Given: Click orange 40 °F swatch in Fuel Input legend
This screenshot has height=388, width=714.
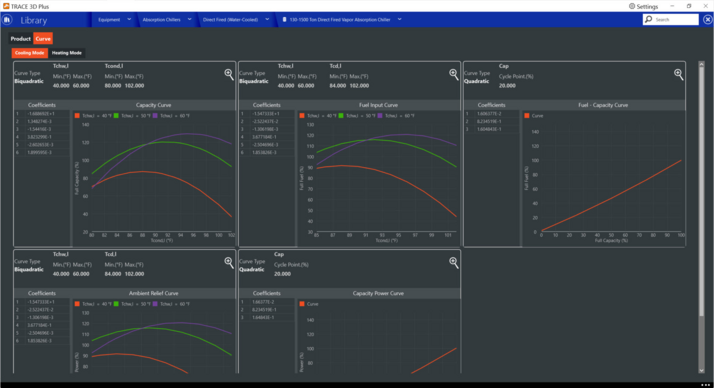Looking at the screenshot, I should click(302, 116).
